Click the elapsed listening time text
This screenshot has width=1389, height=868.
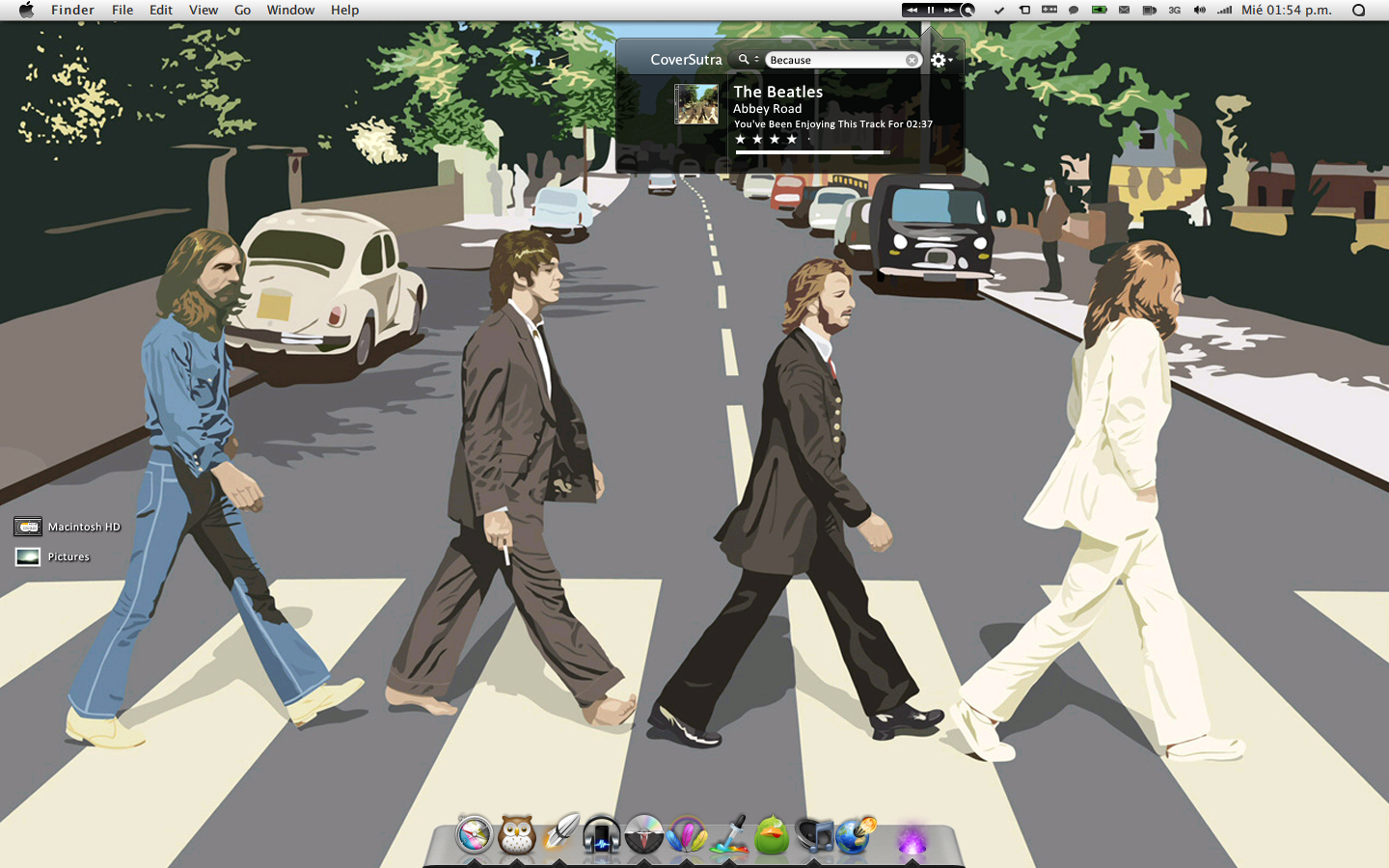[833, 124]
